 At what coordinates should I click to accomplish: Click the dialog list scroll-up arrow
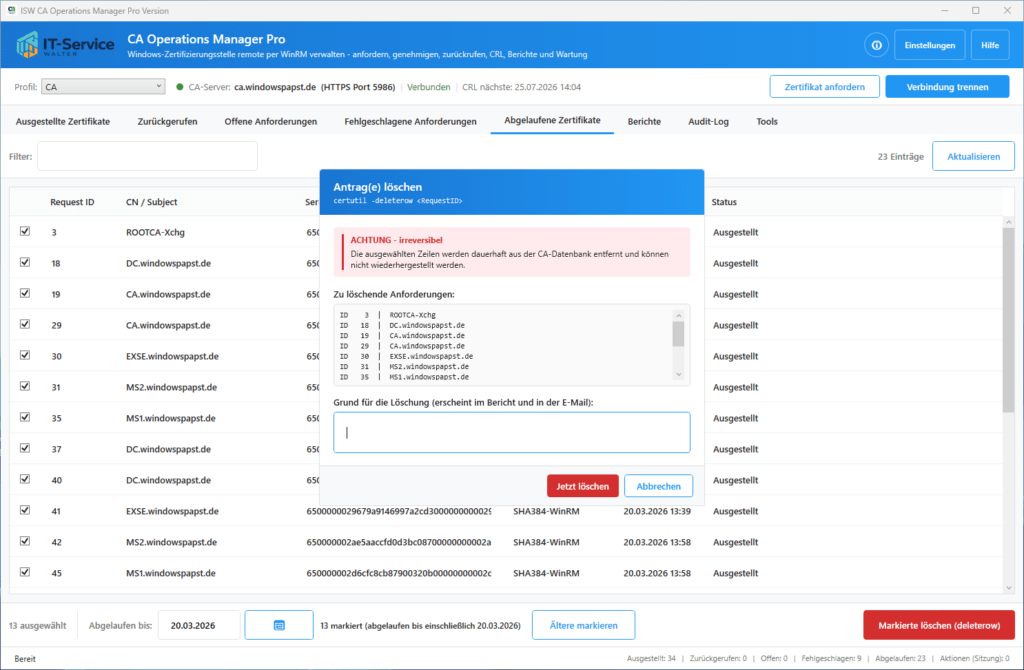click(679, 315)
